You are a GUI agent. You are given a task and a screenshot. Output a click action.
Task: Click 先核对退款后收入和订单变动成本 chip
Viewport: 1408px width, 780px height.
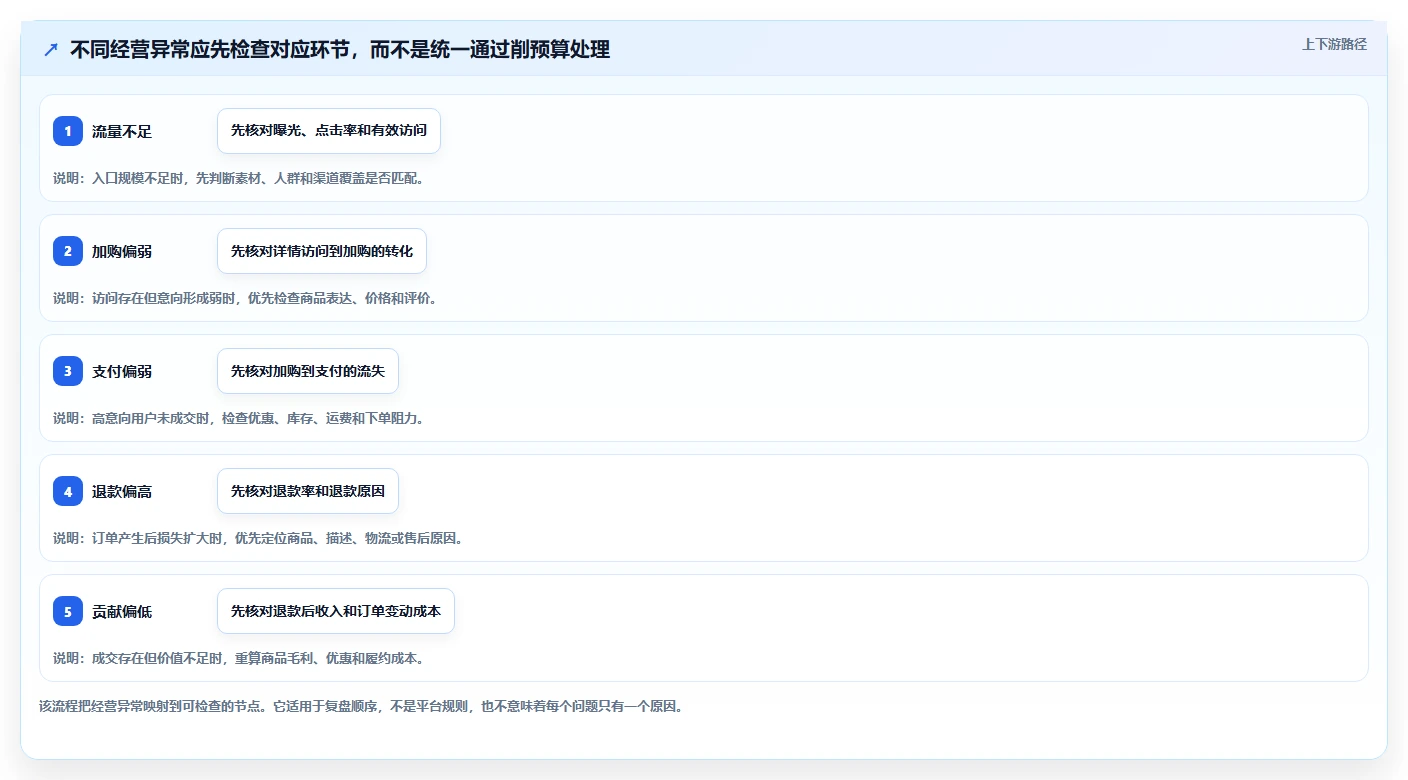(x=336, y=611)
